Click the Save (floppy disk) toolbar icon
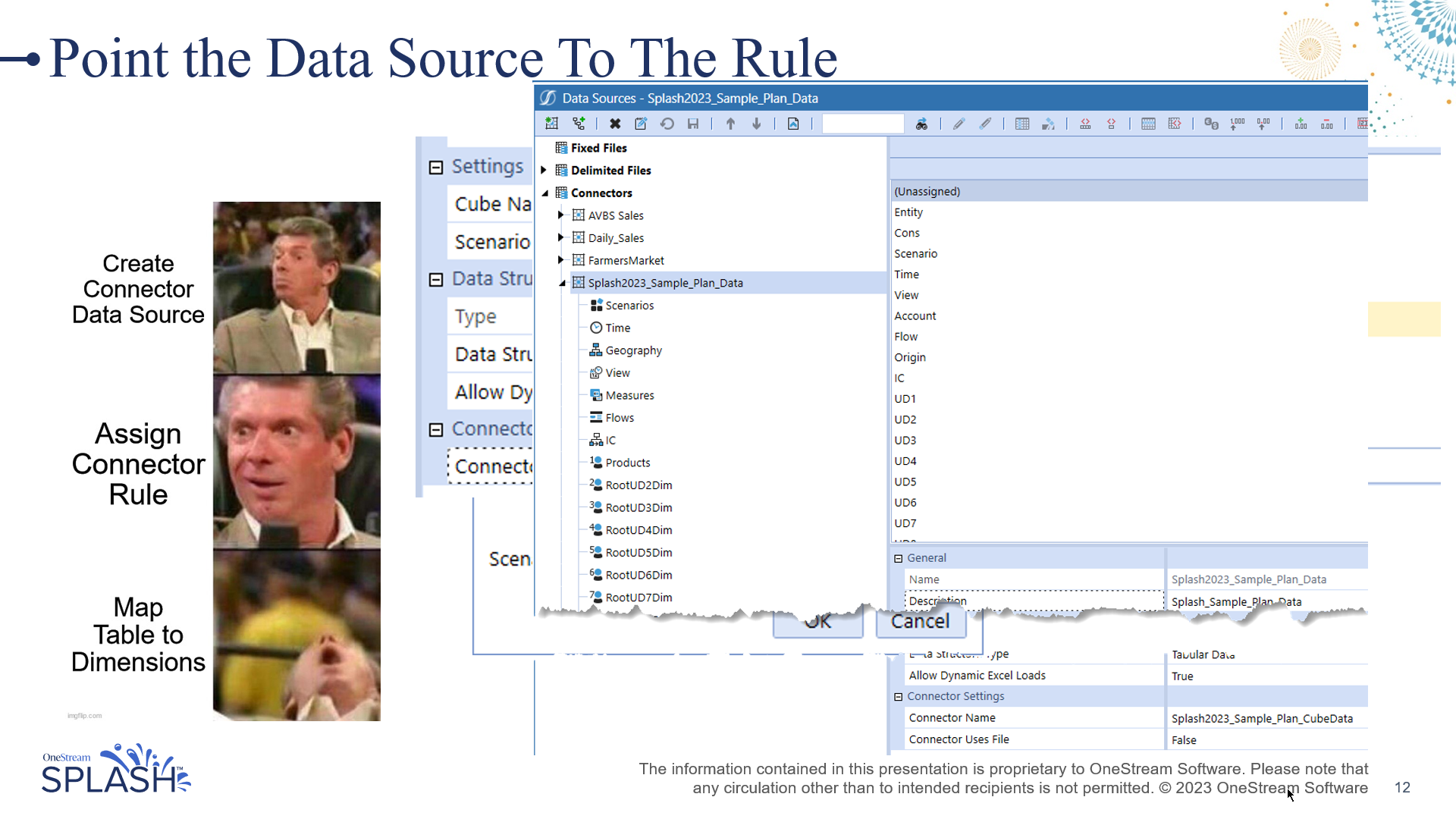This screenshot has height=819, width=1456. pos(693,124)
